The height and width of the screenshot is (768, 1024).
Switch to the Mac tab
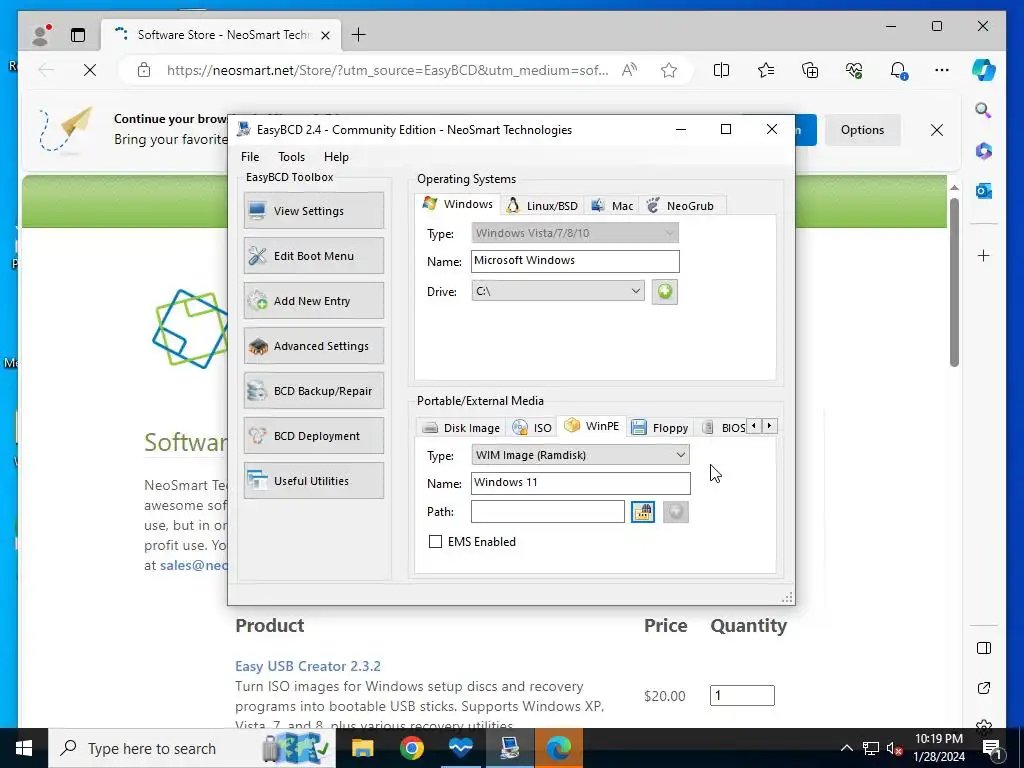pyautogui.click(x=612, y=206)
